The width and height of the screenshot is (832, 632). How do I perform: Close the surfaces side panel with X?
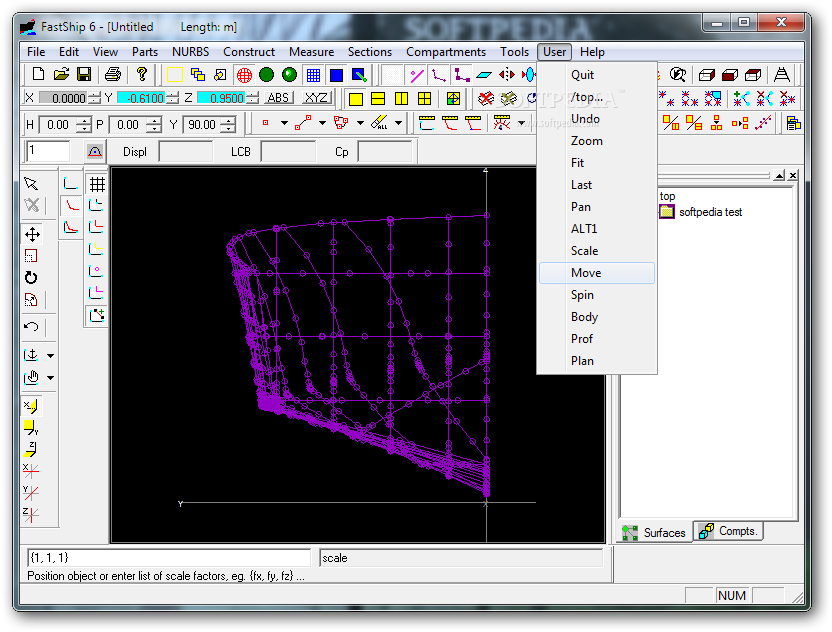pos(793,175)
